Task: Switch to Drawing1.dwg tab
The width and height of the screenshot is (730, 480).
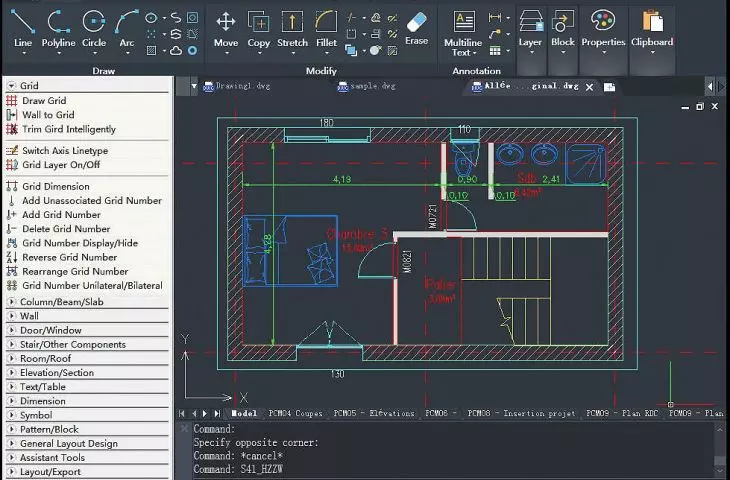Action: [237, 86]
